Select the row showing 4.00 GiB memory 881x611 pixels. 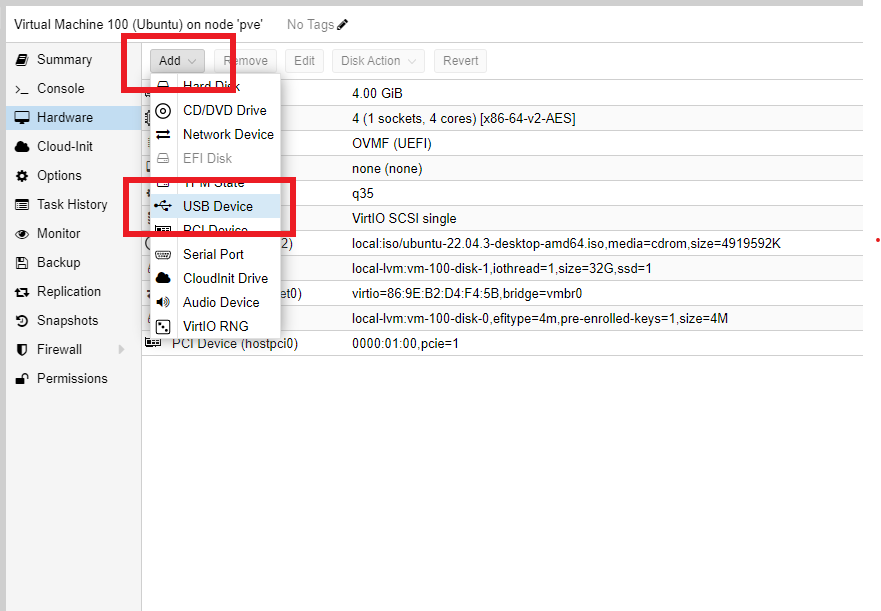tap(502, 93)
